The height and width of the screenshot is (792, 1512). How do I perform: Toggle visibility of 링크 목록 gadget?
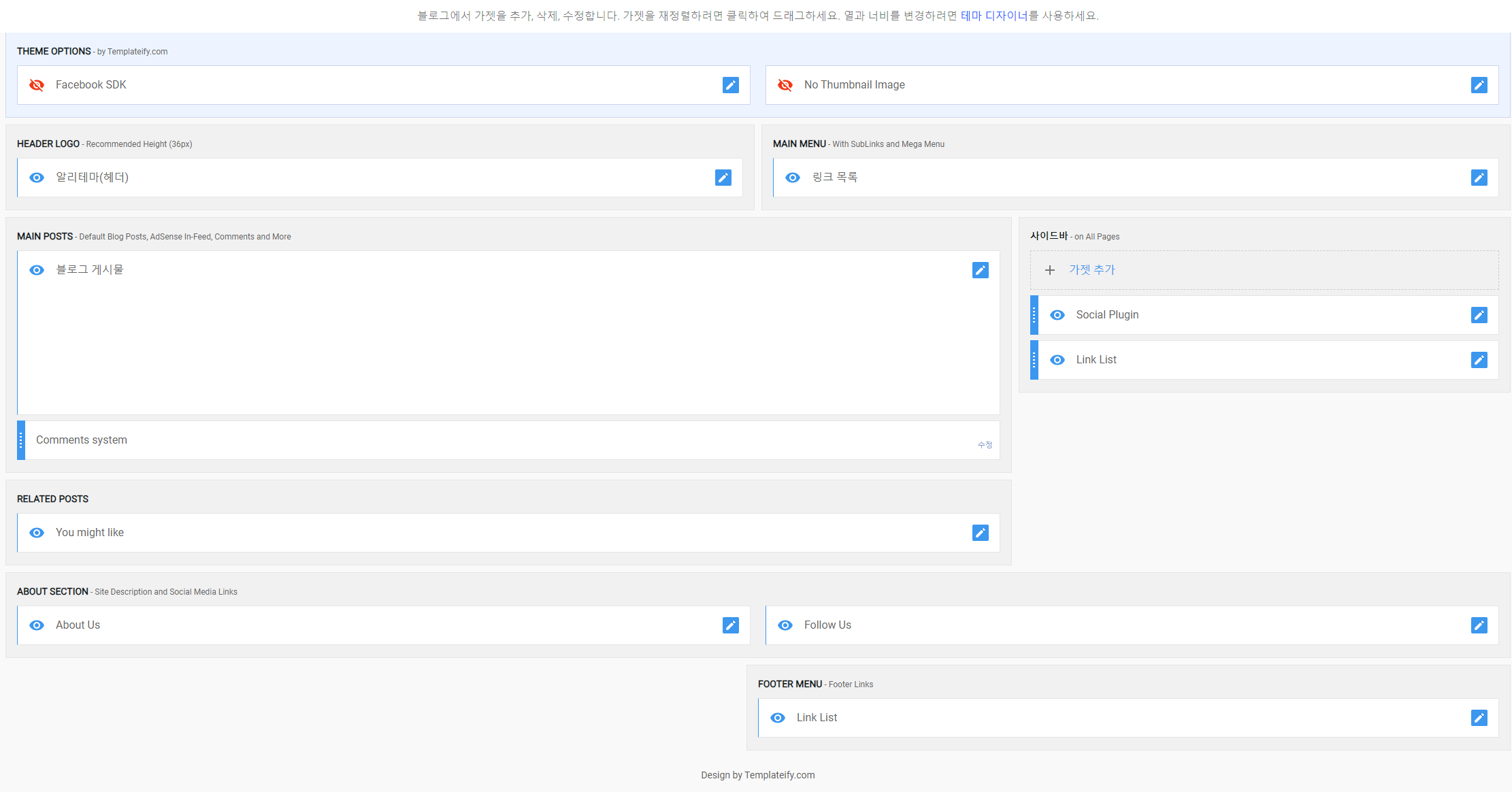pyautogui.click(x=793, y=178)
